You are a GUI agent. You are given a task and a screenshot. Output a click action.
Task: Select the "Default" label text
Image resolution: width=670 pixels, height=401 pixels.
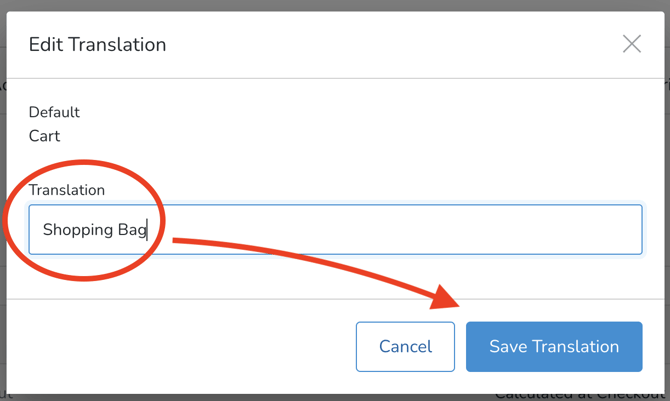click(54, 112)
